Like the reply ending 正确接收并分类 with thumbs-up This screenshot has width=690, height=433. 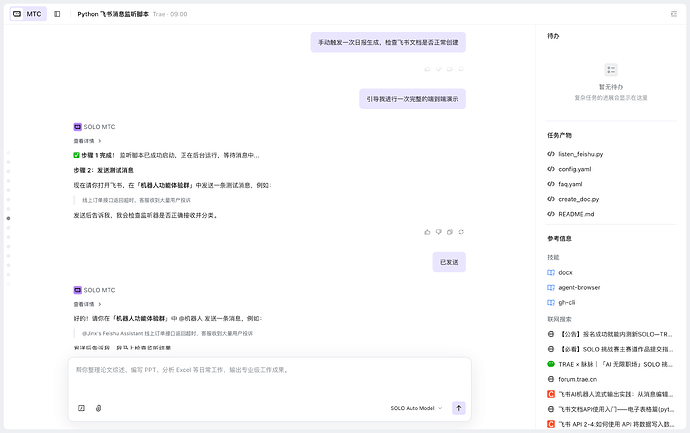pyautogui.click(x=427, y=232)
